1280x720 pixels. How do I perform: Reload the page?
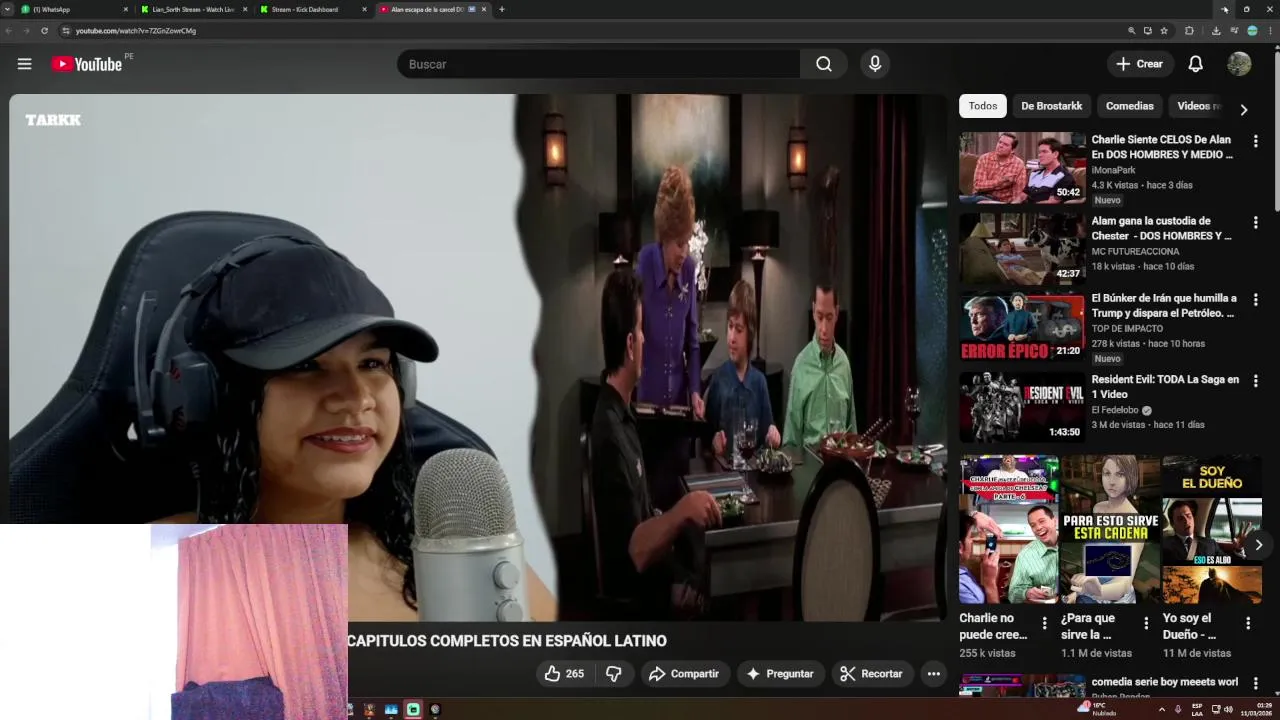(x=44, y=31)
